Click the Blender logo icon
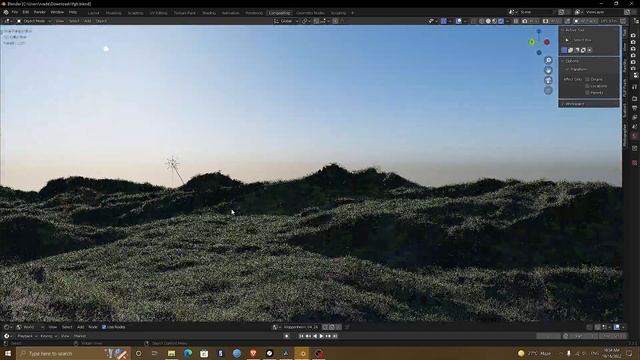 tap(6, 12)
